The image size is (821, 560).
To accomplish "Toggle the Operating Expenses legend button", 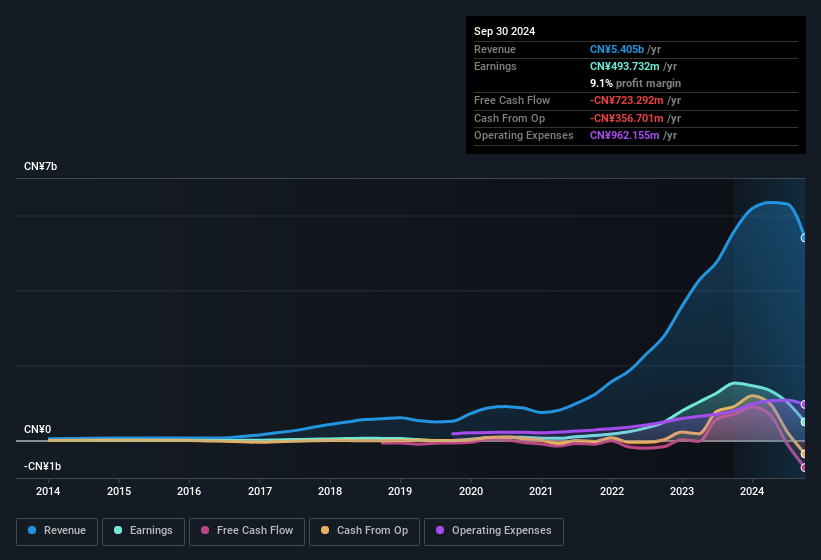I will (x=494, y=532).
